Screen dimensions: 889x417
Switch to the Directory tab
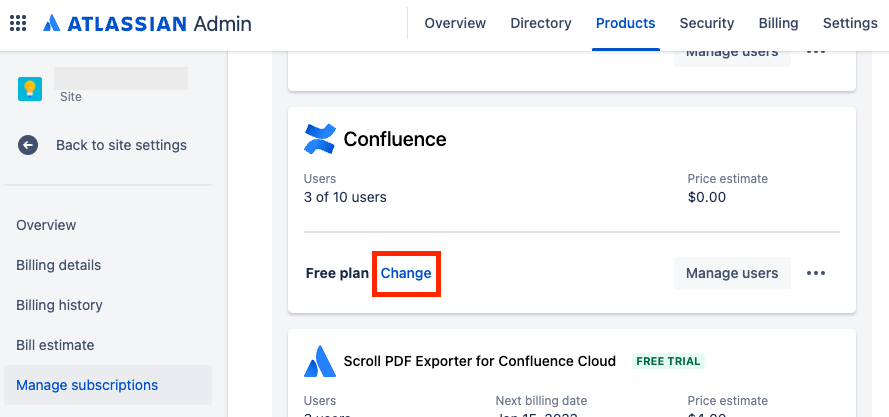point(541,23)
